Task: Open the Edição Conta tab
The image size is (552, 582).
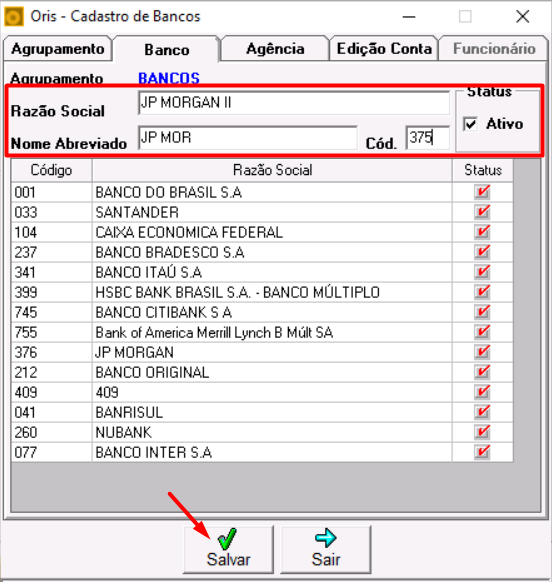Action: tap(384, 49)
